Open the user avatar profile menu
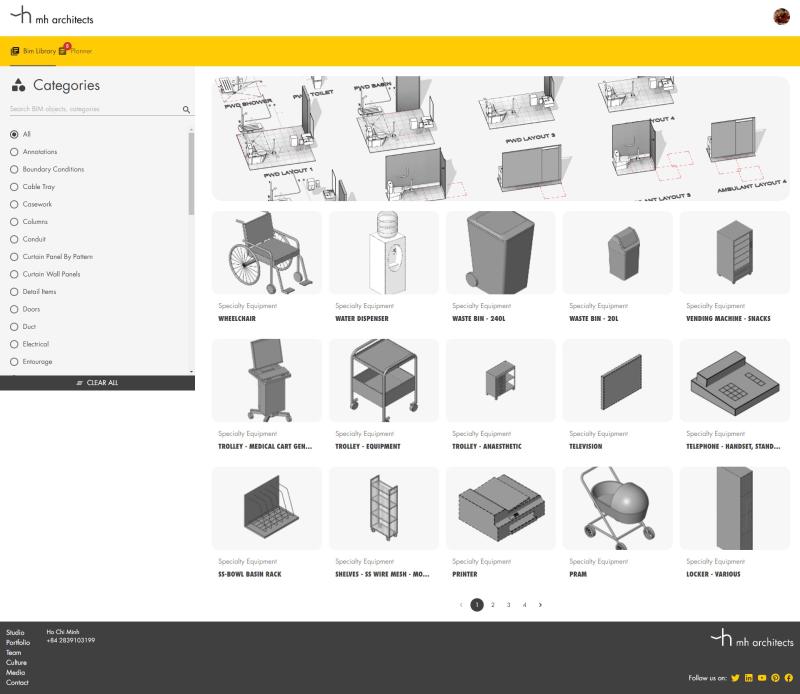 tap(781, 17)
